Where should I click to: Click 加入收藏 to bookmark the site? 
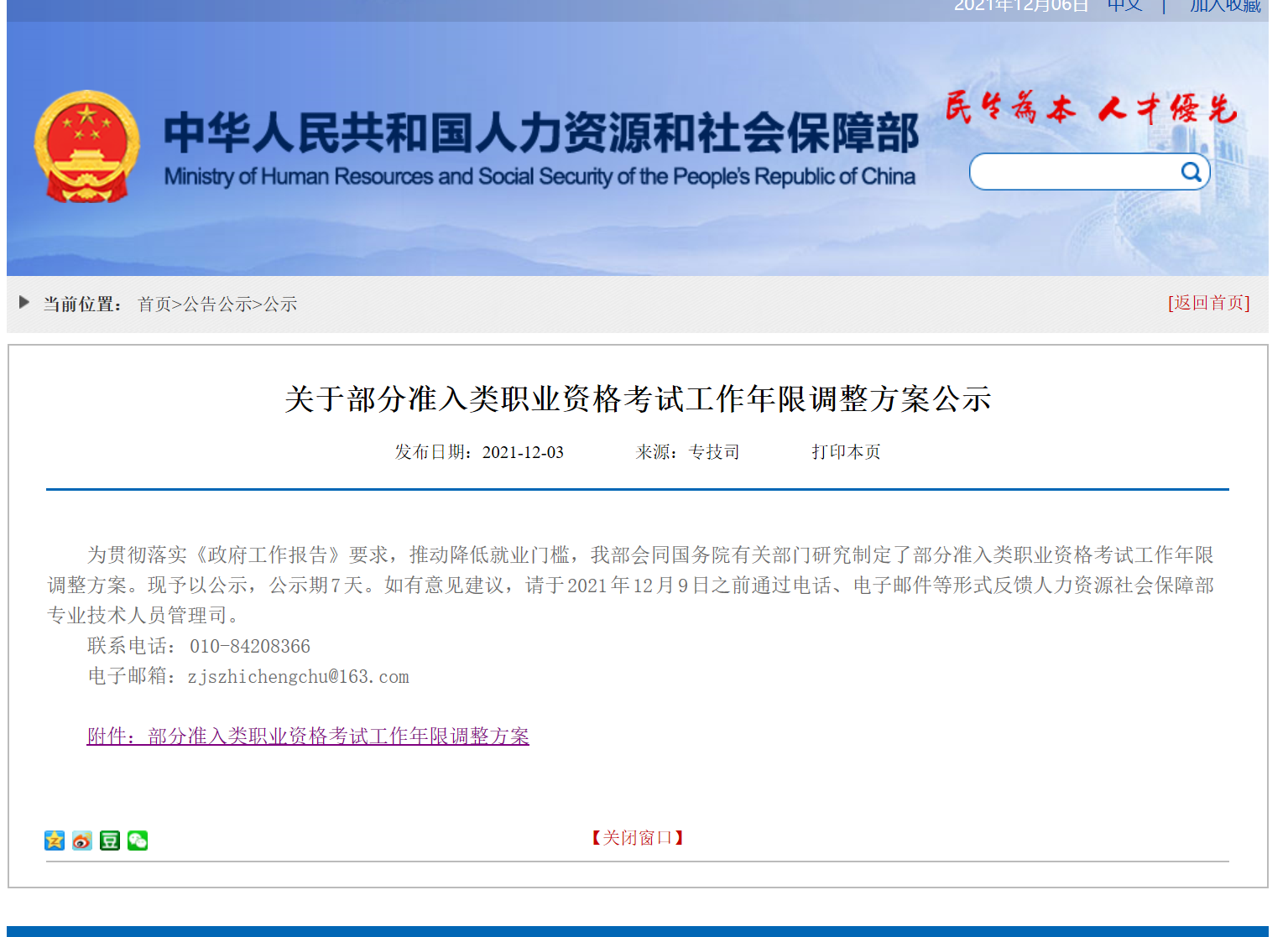pyautogui.click(x=1225, y=7)
